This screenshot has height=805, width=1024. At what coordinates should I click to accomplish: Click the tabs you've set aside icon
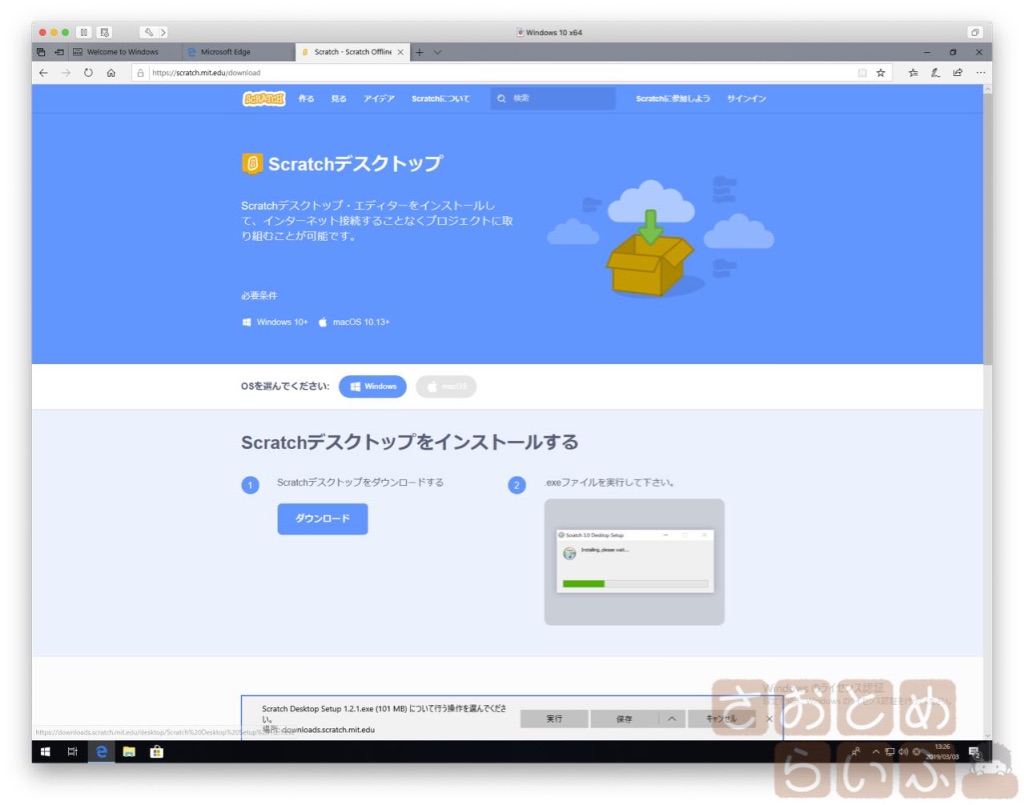click(41, 52)
